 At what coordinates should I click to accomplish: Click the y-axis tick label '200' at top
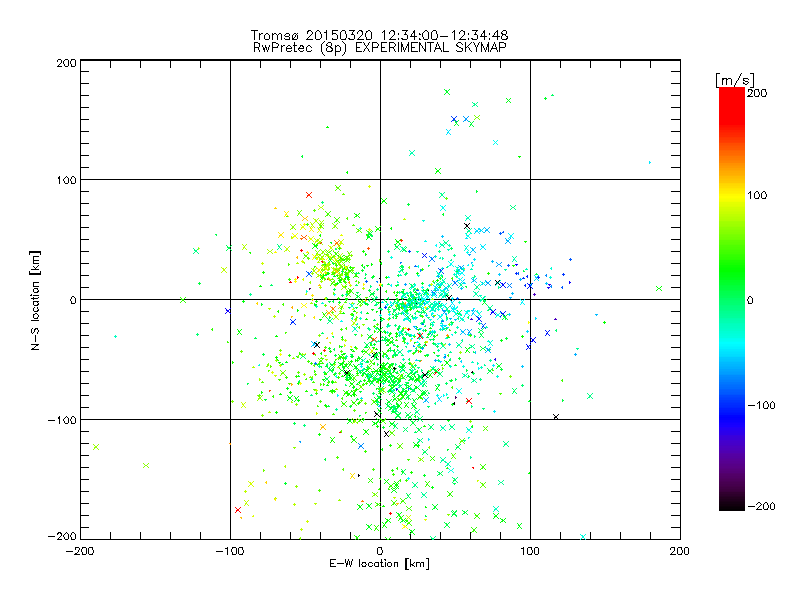tap(66, 63)
